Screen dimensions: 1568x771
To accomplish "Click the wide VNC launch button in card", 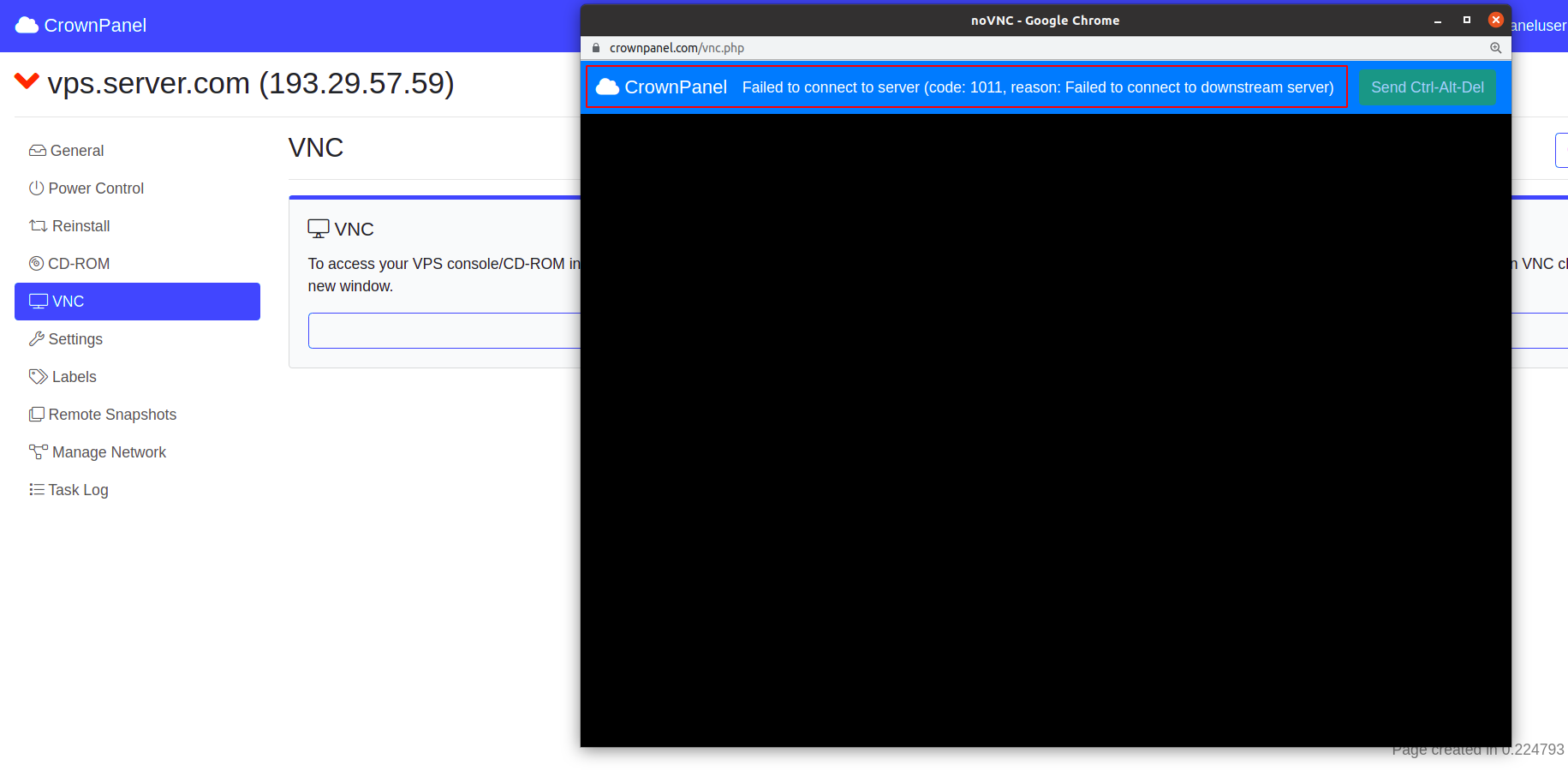I will click(444, 331).
